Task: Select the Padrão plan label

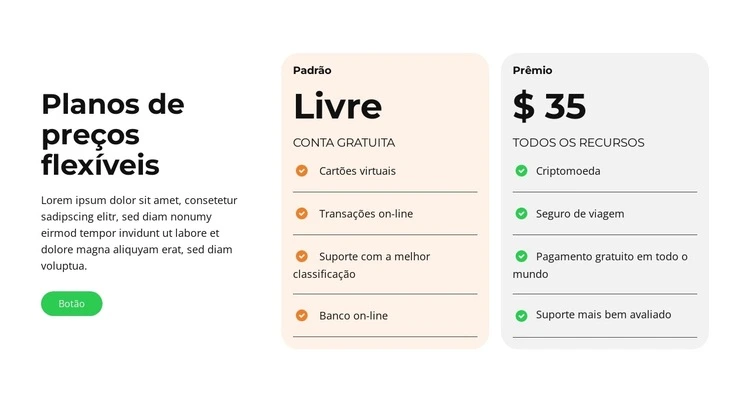Action: point(312,71)
